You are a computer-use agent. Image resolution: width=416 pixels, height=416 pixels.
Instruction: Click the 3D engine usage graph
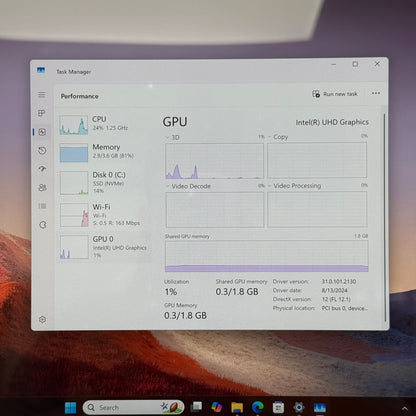pyautogui.click(x=214, y=161)
